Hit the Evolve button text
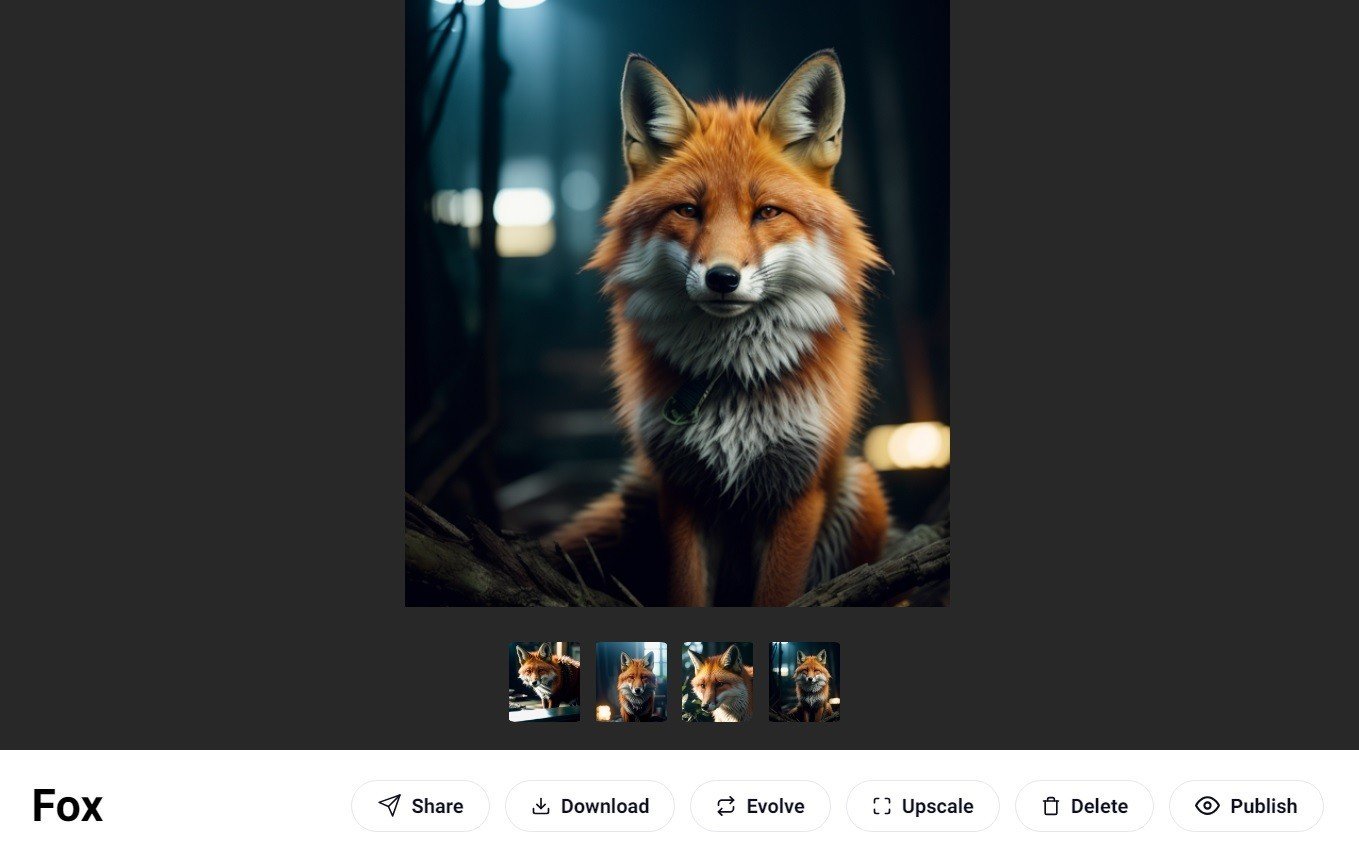This screenshot has height=843, width=1359. click(775, 806)
